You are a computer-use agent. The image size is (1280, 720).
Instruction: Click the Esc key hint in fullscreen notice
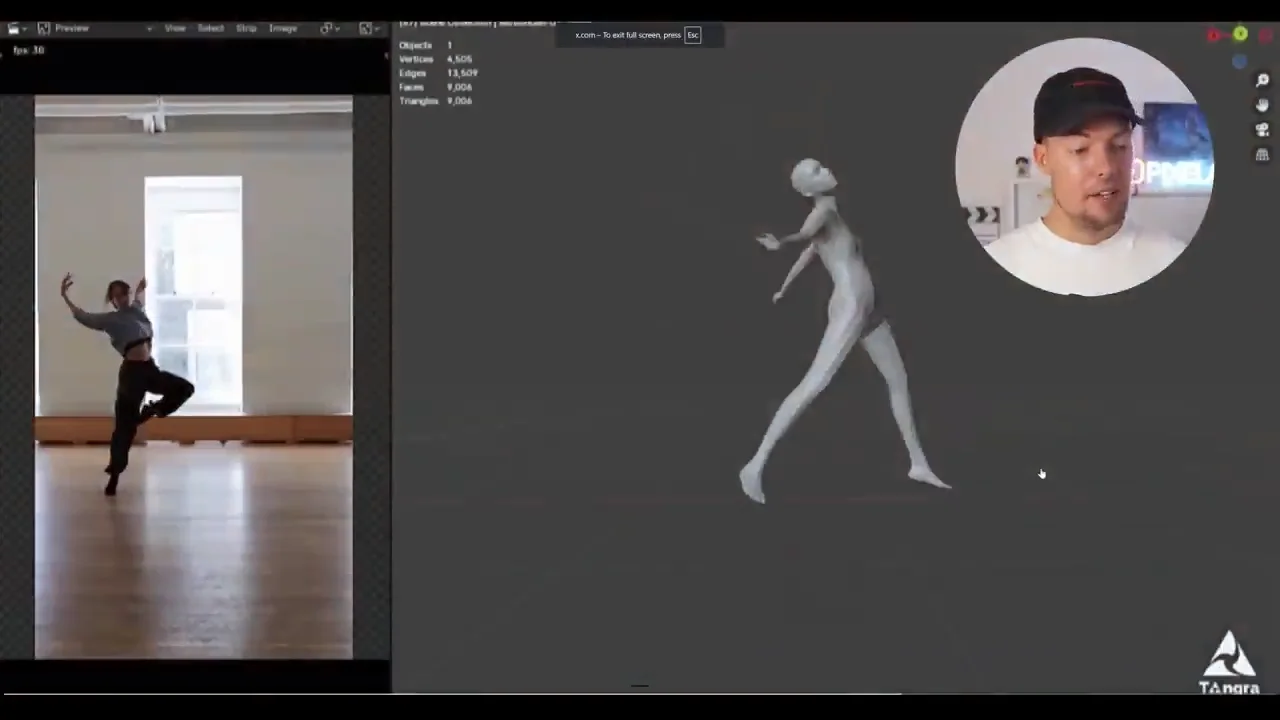692,35
